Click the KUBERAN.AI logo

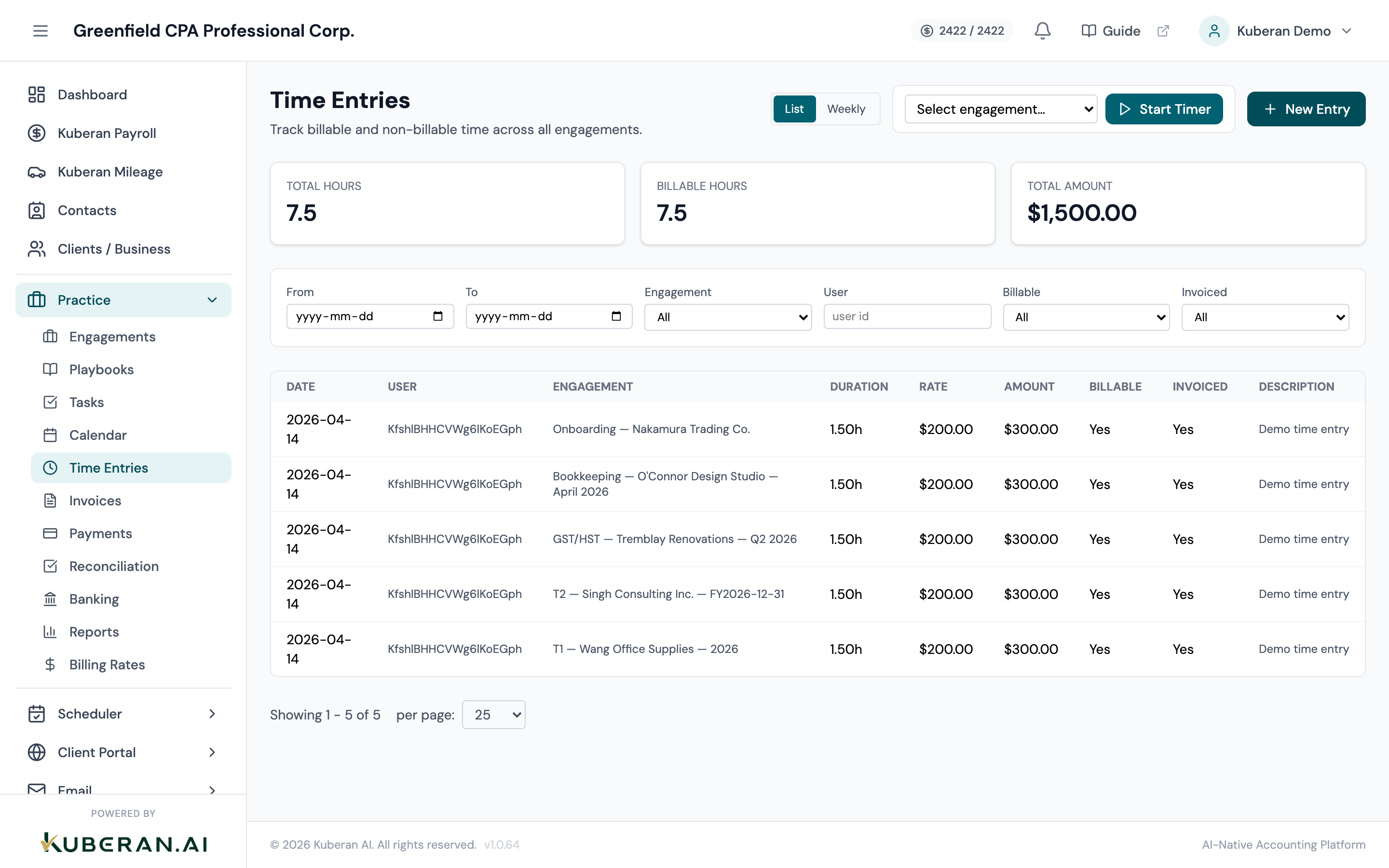pyautogui.click(x=123, y=843)
